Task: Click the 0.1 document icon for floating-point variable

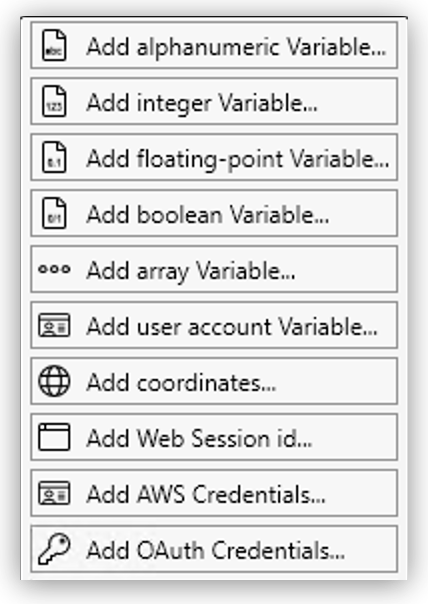Action: click(x=54, y=157)
